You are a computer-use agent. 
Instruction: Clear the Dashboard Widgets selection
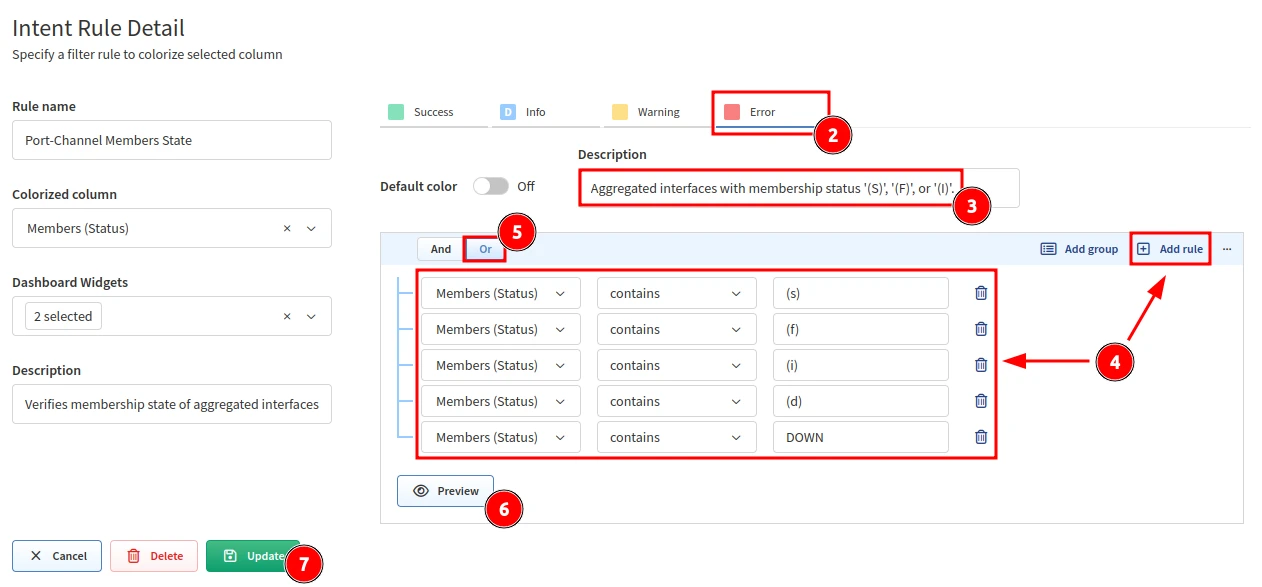tap(287, 317)
